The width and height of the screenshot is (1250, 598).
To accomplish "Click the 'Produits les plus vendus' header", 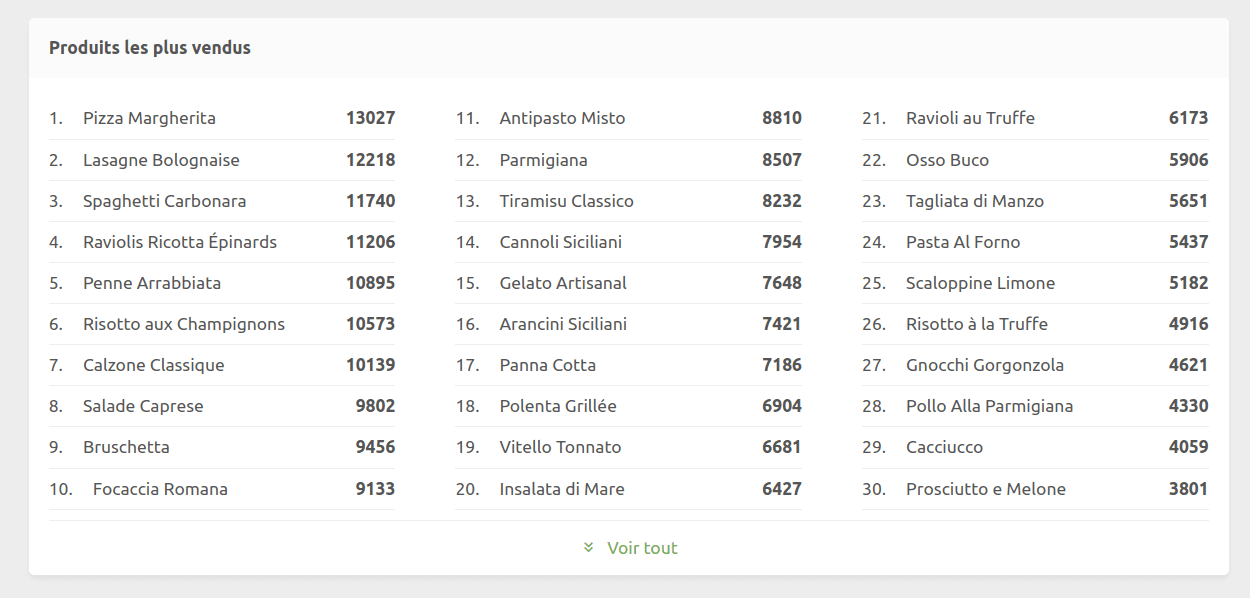I will tap(149, 47).
